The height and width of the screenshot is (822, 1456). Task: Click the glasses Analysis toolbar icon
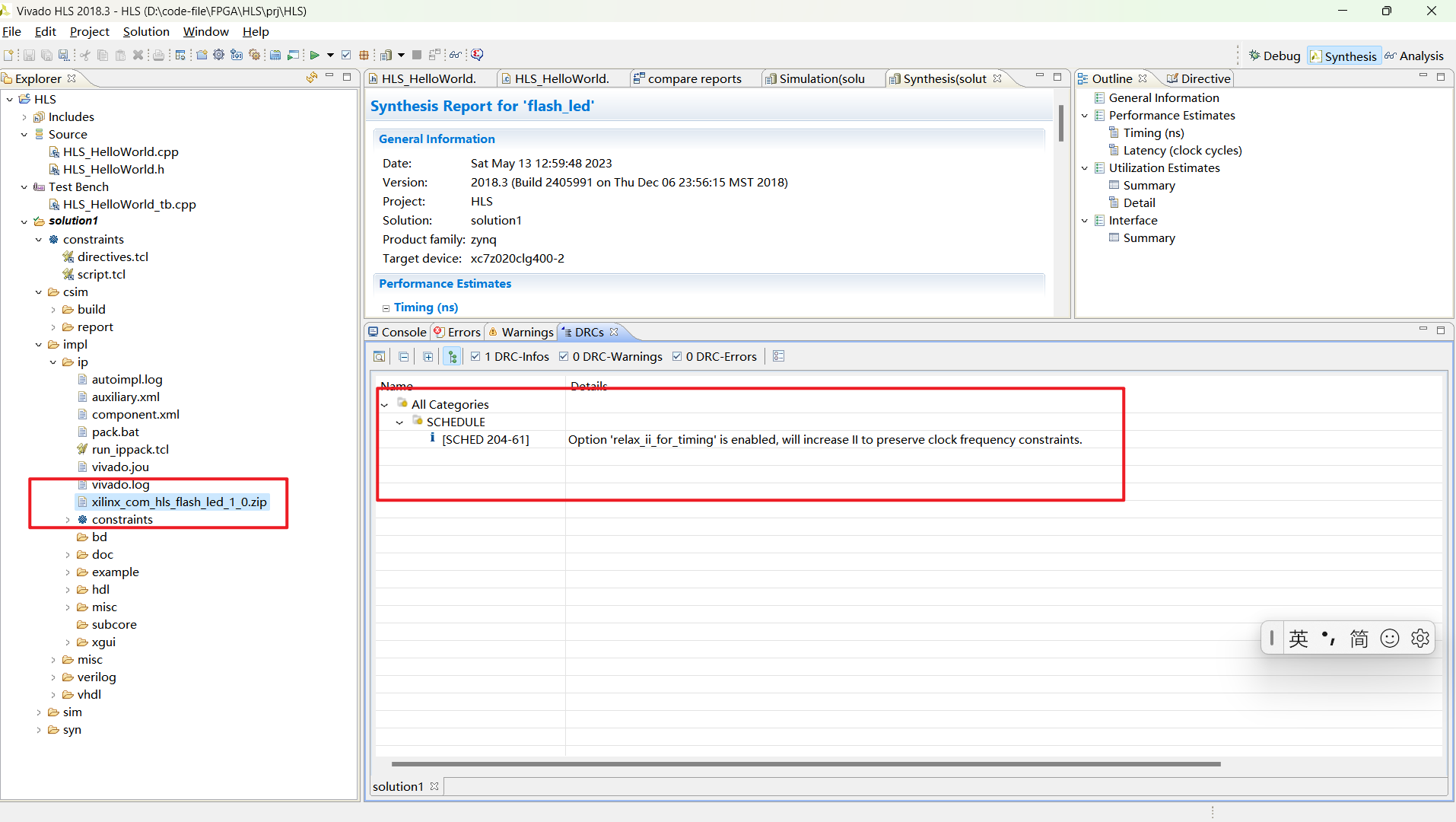click(455, 55)
